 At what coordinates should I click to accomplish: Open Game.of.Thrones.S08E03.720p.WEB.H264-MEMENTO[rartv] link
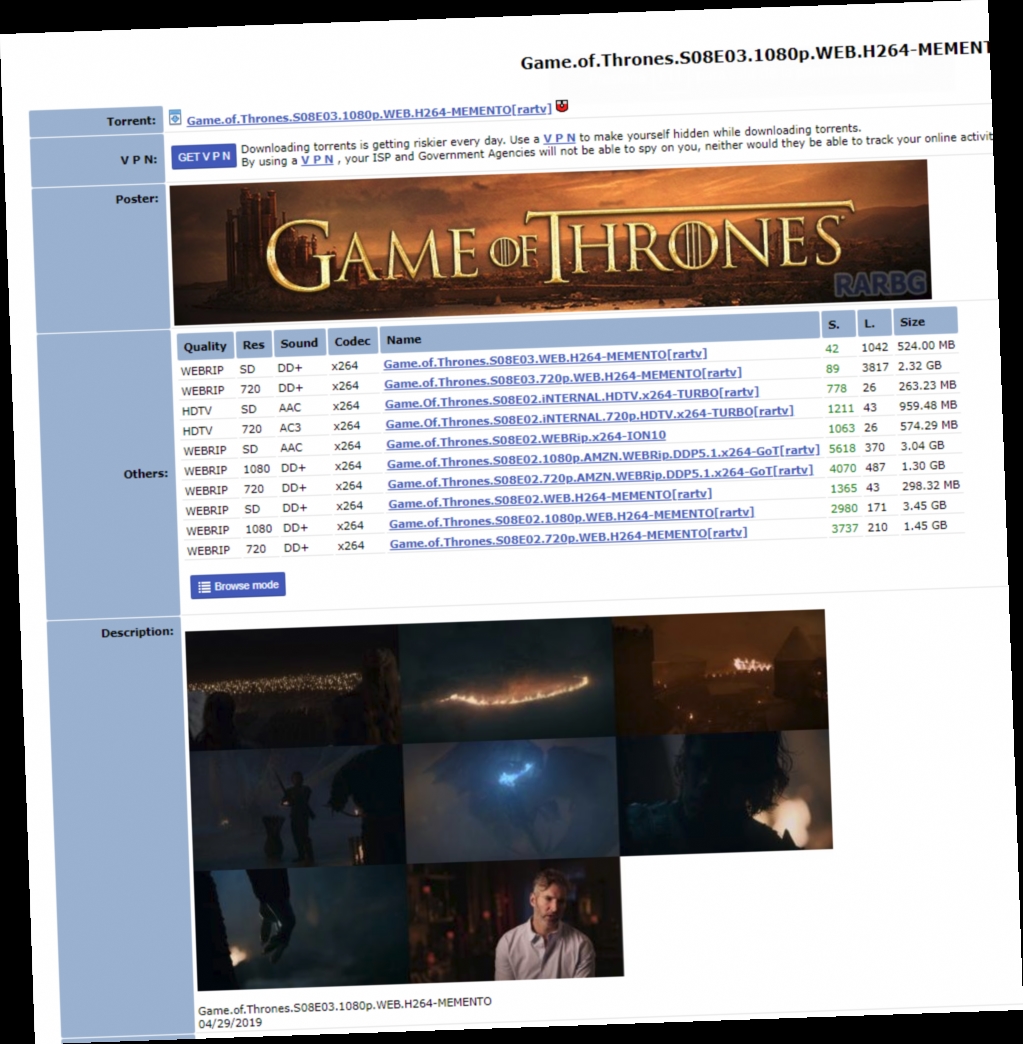click(563, 378)
